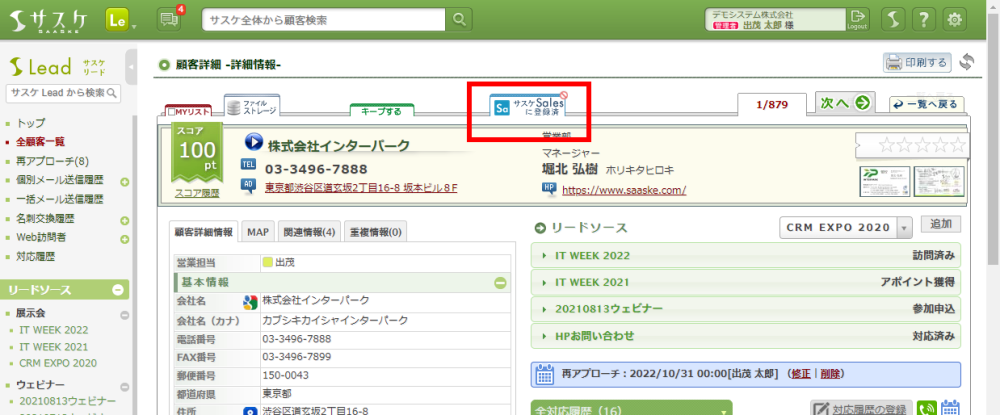Tick the MYリスト checkbox
Screen dimensions: 1000x415
[174, 111]
